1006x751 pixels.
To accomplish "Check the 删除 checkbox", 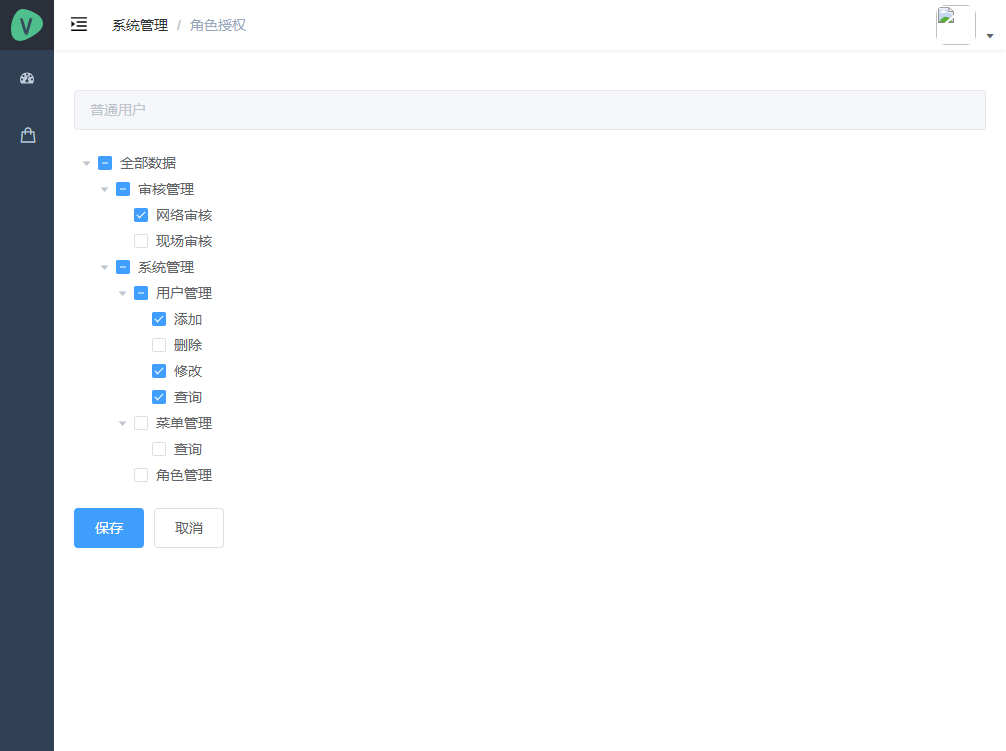I will point(159,345).
